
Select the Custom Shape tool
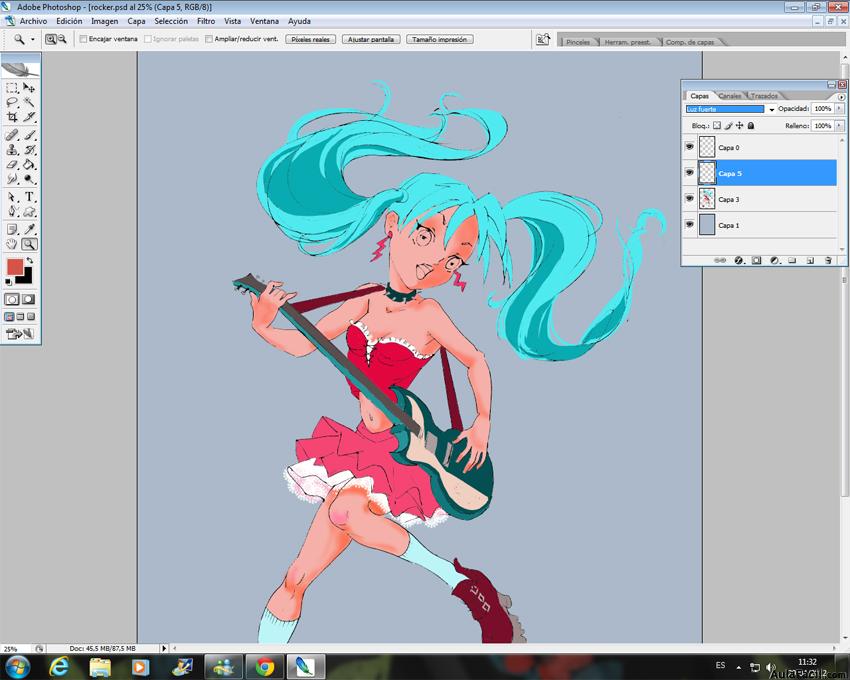pos(29,211)
